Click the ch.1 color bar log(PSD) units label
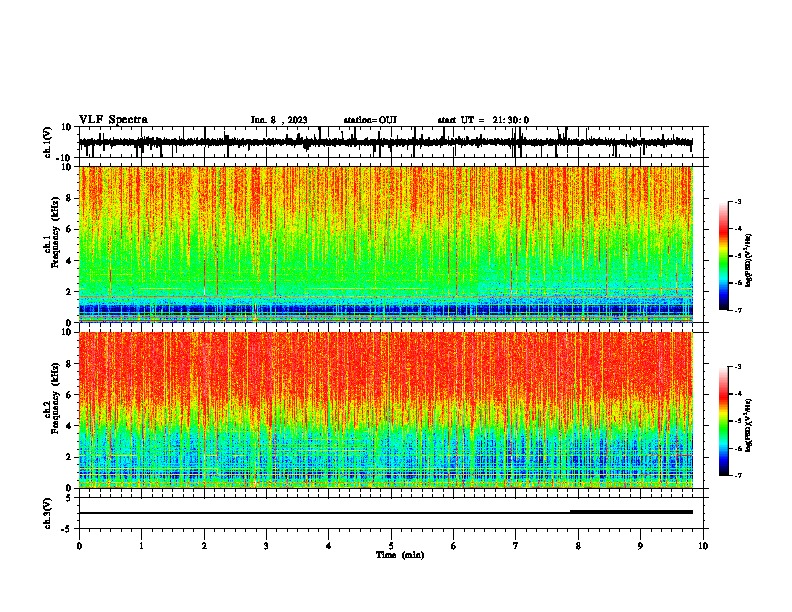This screenshot has height=612, width=792. click(x=749, y=261)
